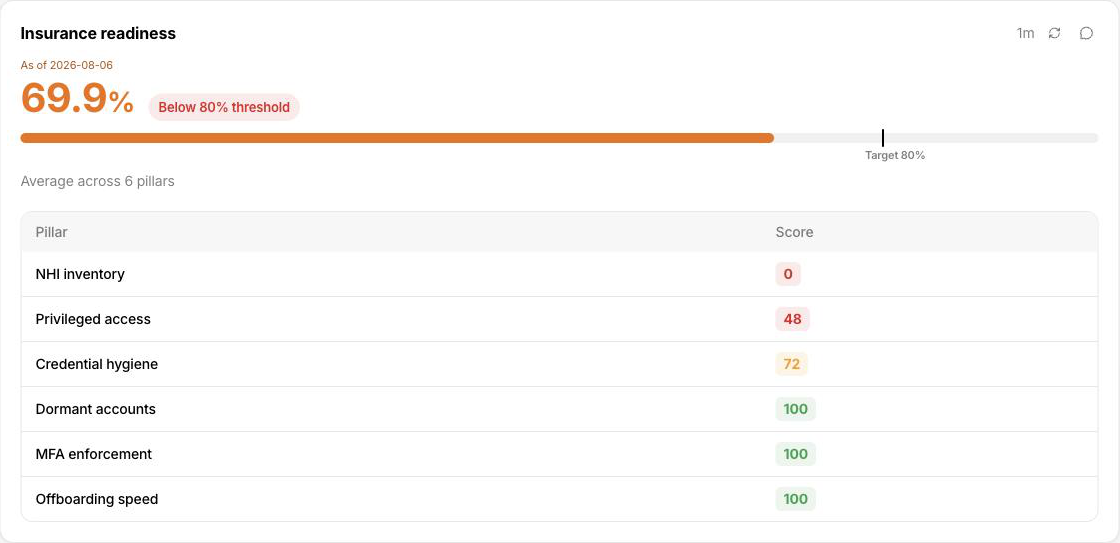Click the refresh icon in the header
The height and width of the screenshot is (543, 1120).
click(1054, 33)
